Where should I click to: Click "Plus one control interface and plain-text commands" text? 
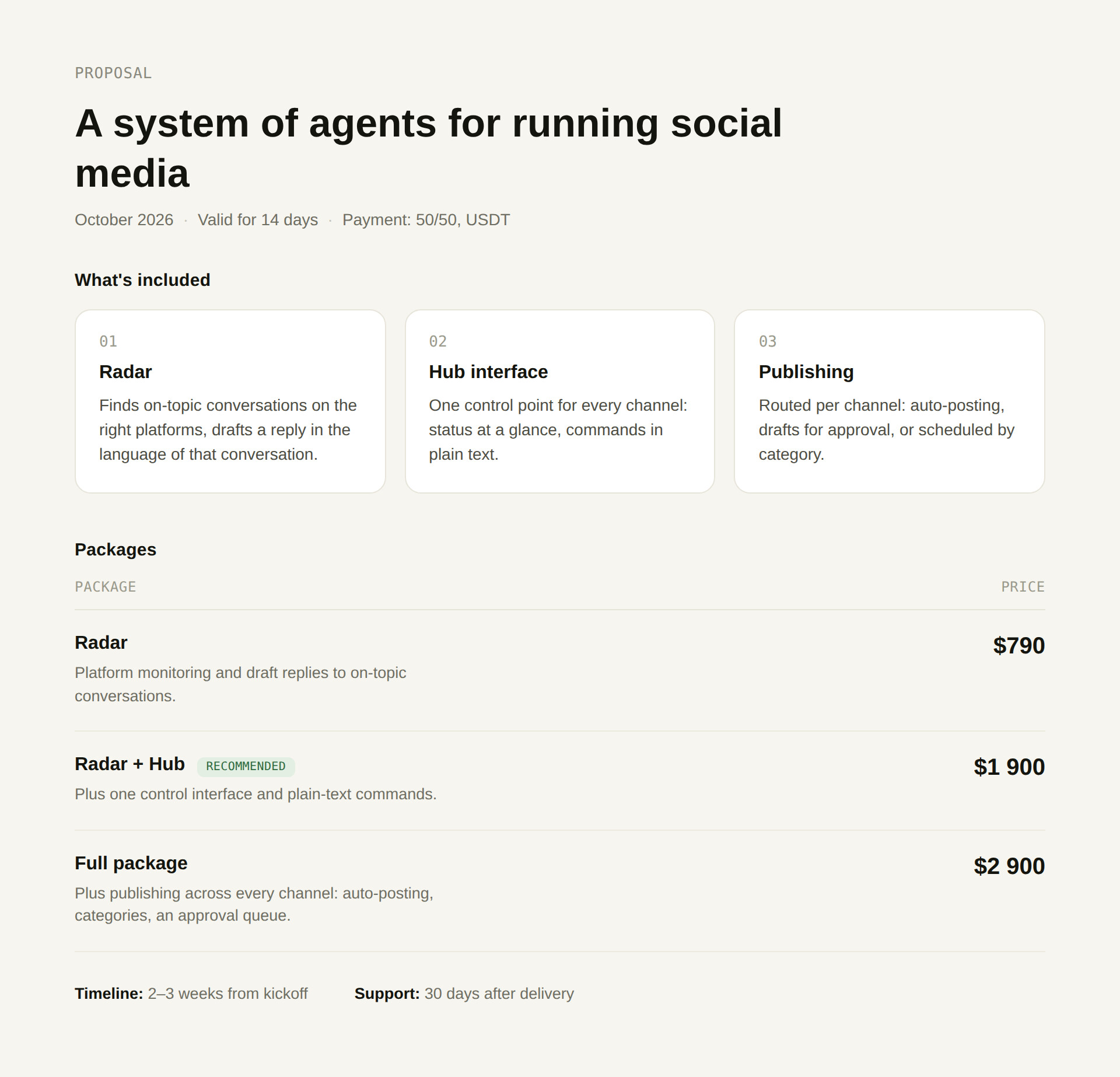click(256, 794)
